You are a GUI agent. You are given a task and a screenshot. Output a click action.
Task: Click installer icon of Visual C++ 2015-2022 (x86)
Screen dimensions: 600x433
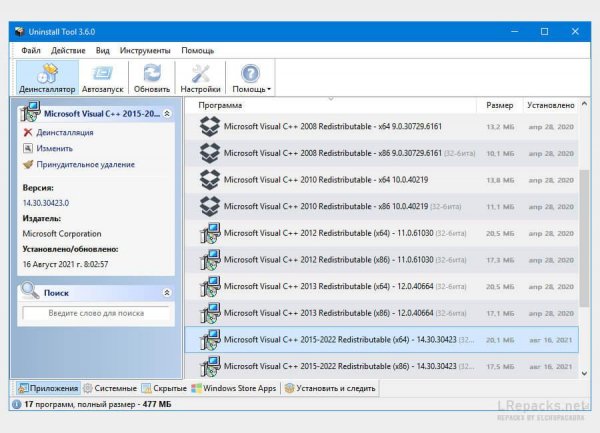pos(210,366)
